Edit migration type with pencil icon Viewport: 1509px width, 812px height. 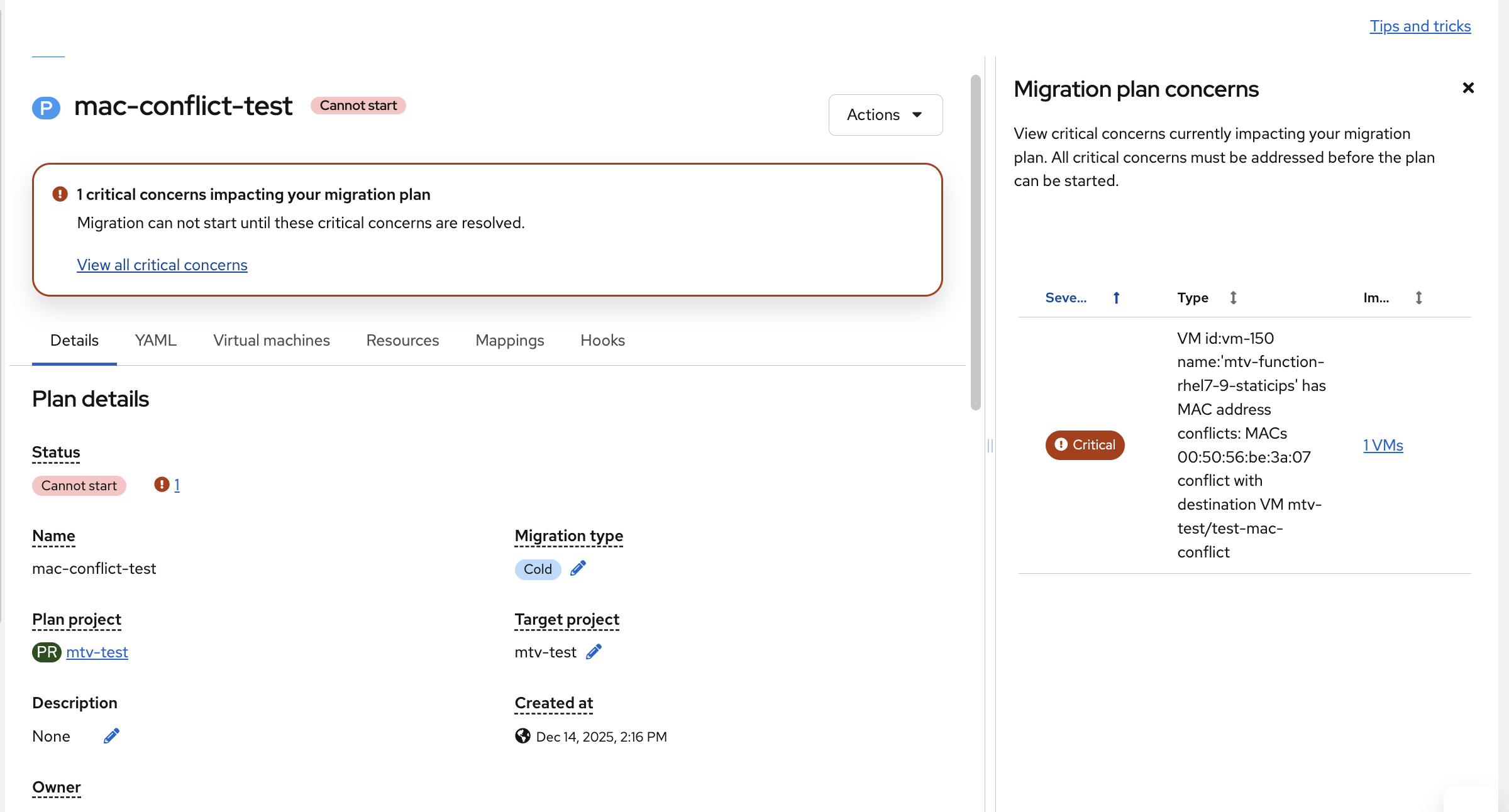point(578,568)
